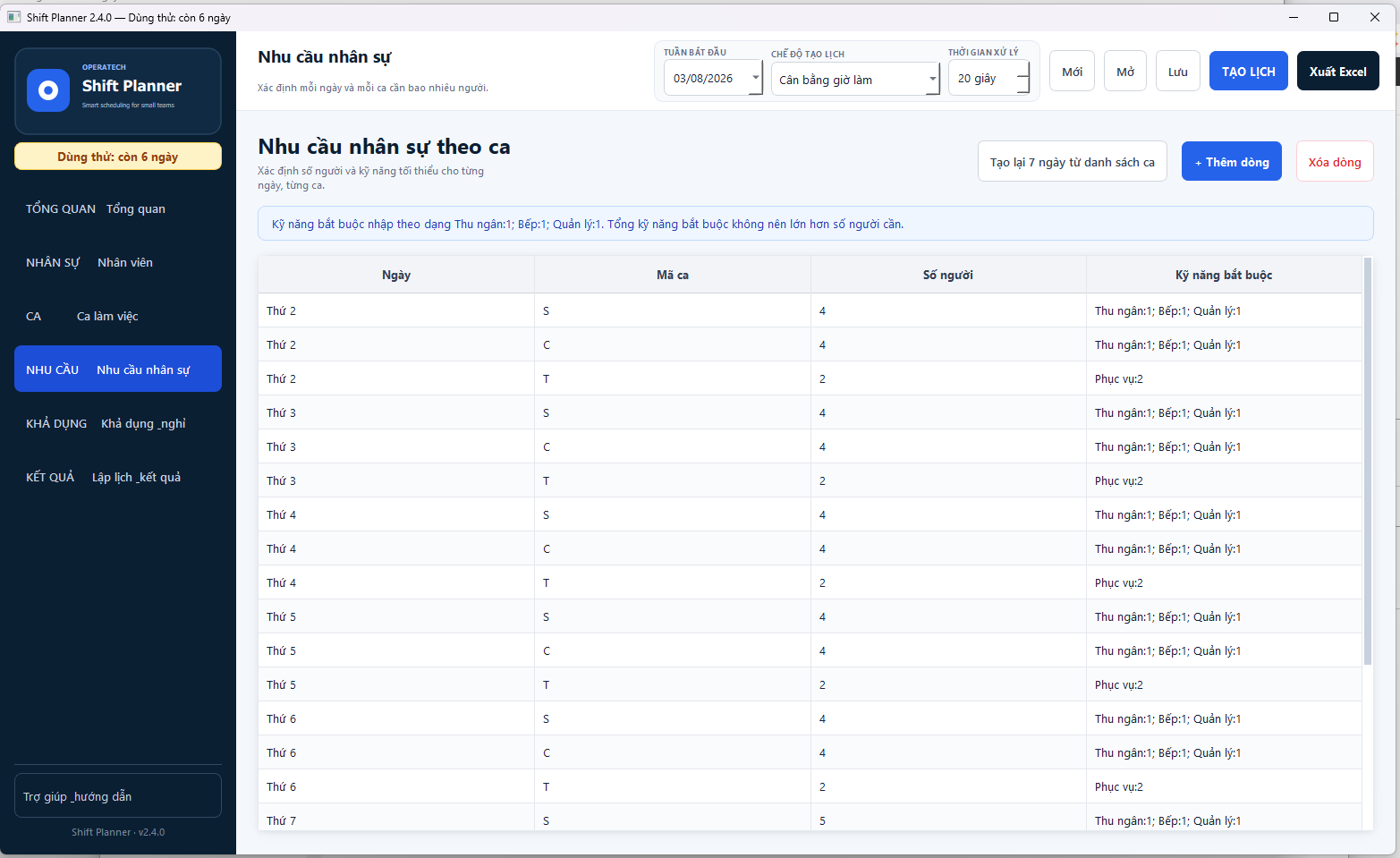Image resolution: width=1400 pixels, height=858 pixels.
Task: Open the Tổng quan sidebar section
Action: point(118,208)
